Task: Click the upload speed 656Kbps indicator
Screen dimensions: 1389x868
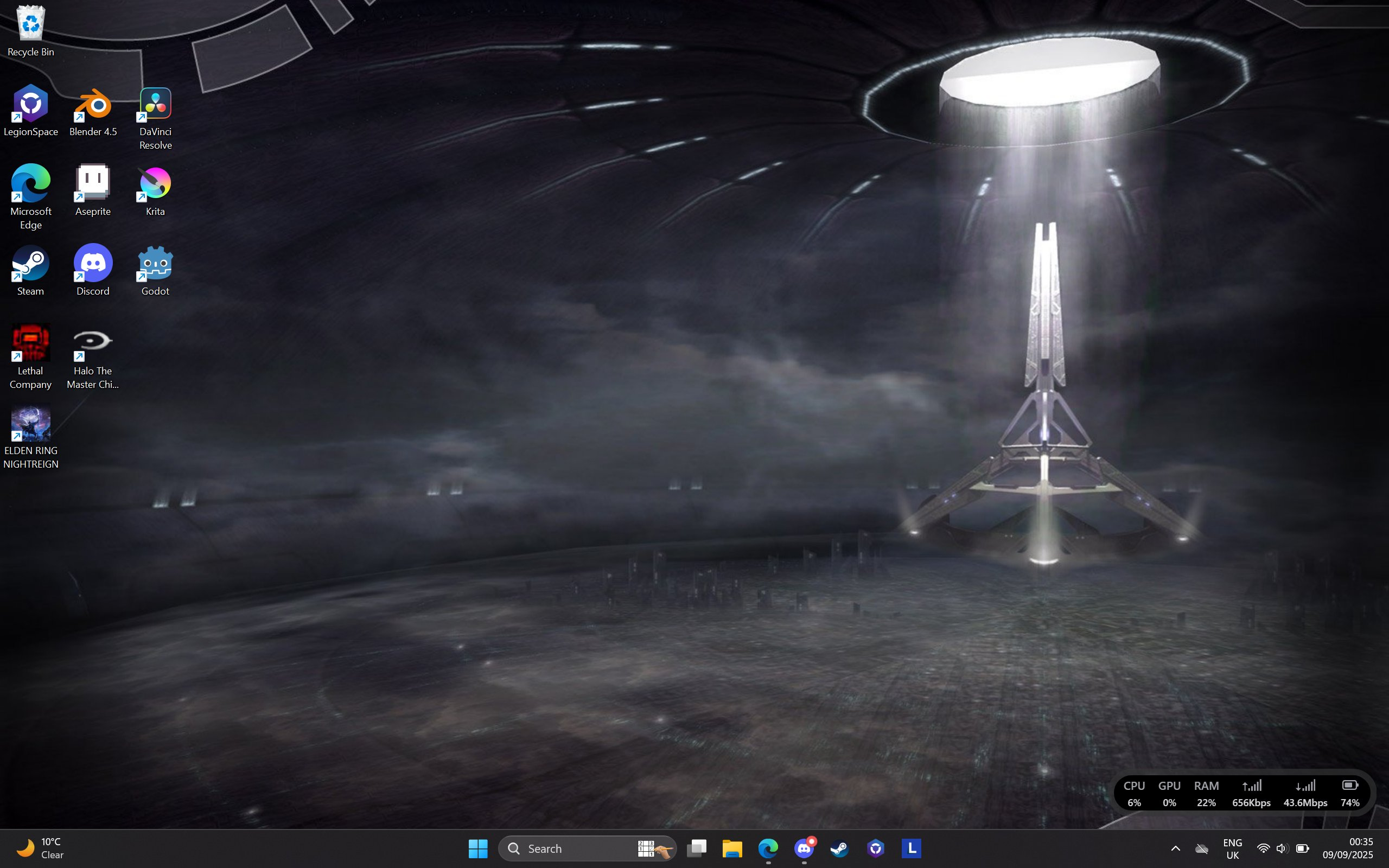Action: coord(1251,793)
